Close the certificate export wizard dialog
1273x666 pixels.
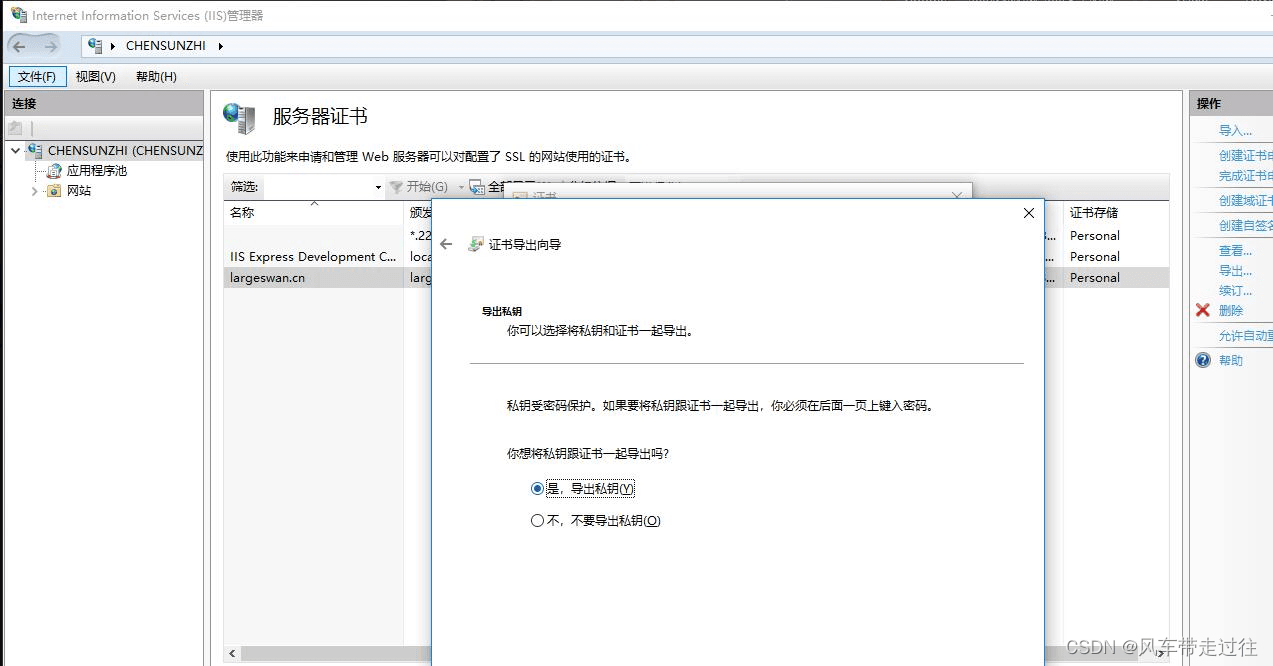click(1029, 213)
